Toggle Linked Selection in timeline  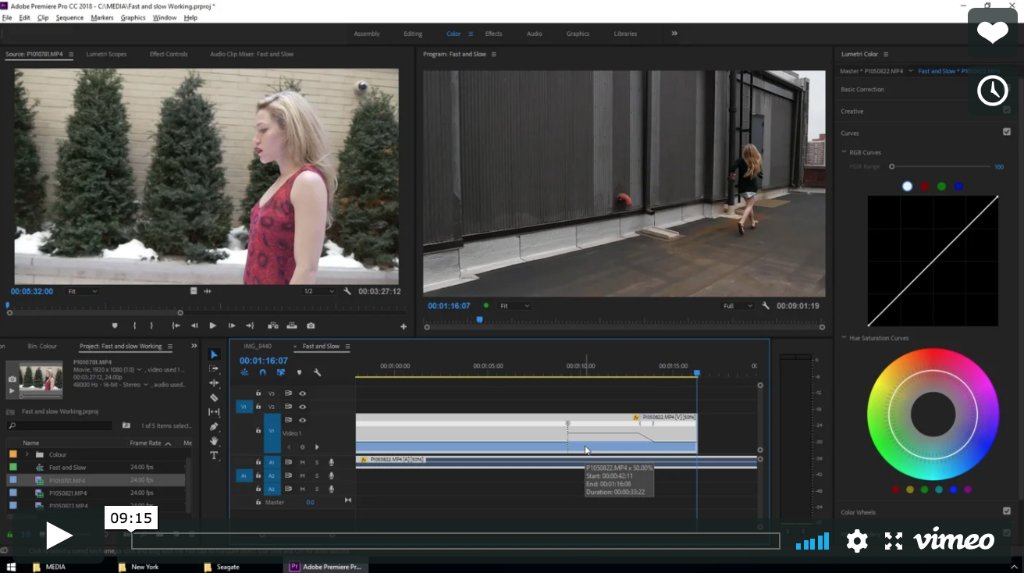[x=281, y=372]
